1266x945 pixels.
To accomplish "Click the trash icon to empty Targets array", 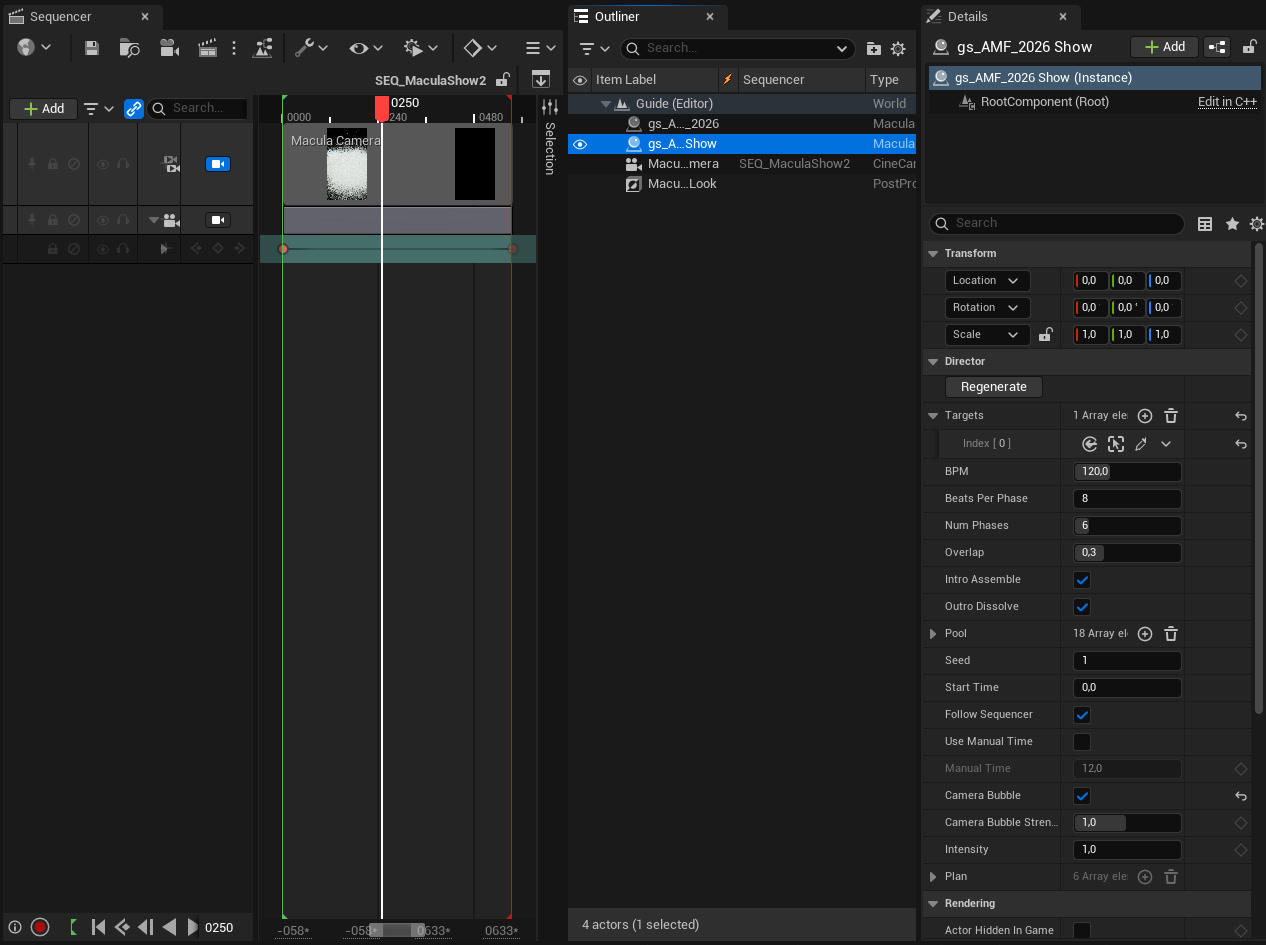I will [1171, 416].
